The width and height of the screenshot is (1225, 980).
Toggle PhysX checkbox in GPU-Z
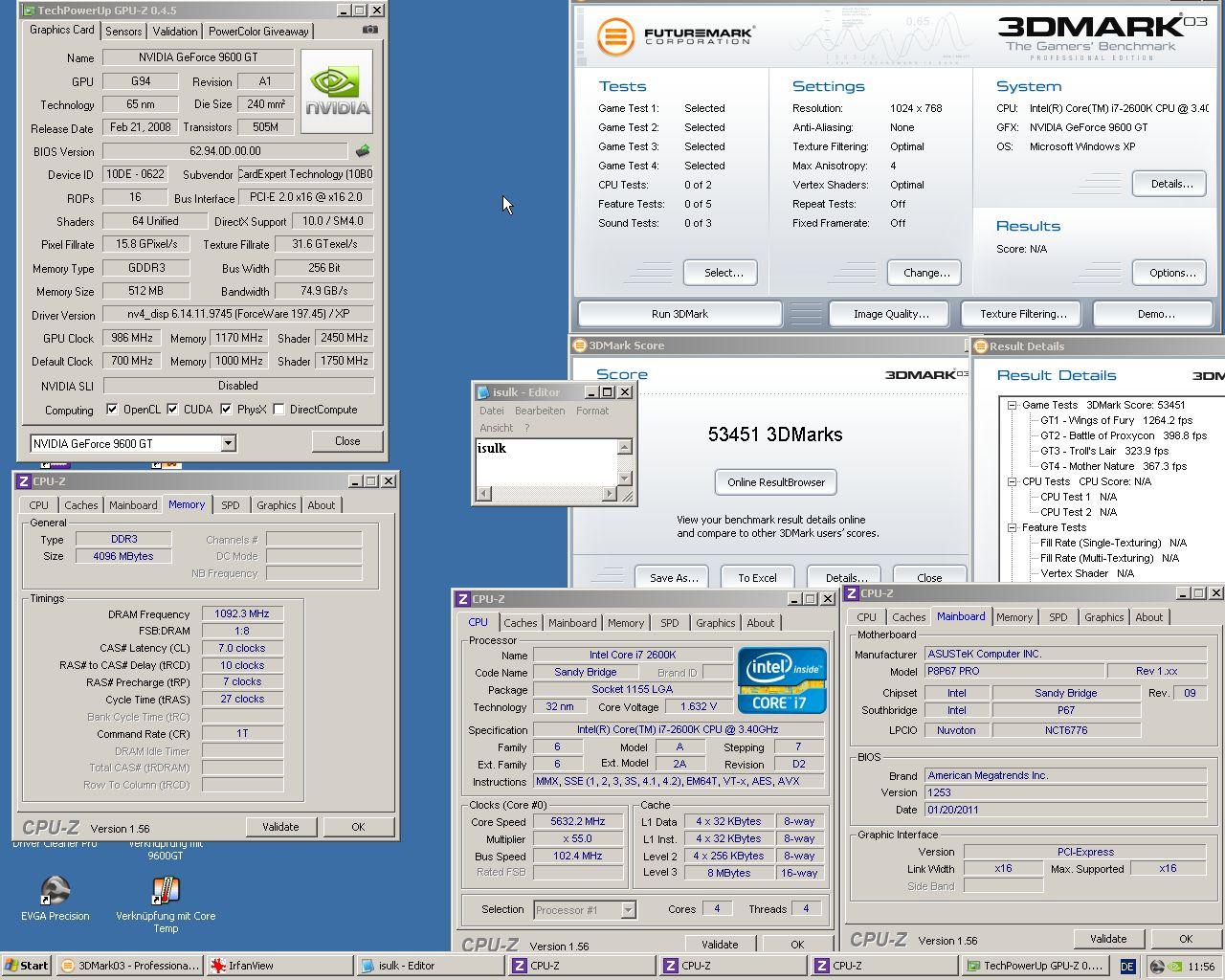pyautogui.click(x=226, y=410)
